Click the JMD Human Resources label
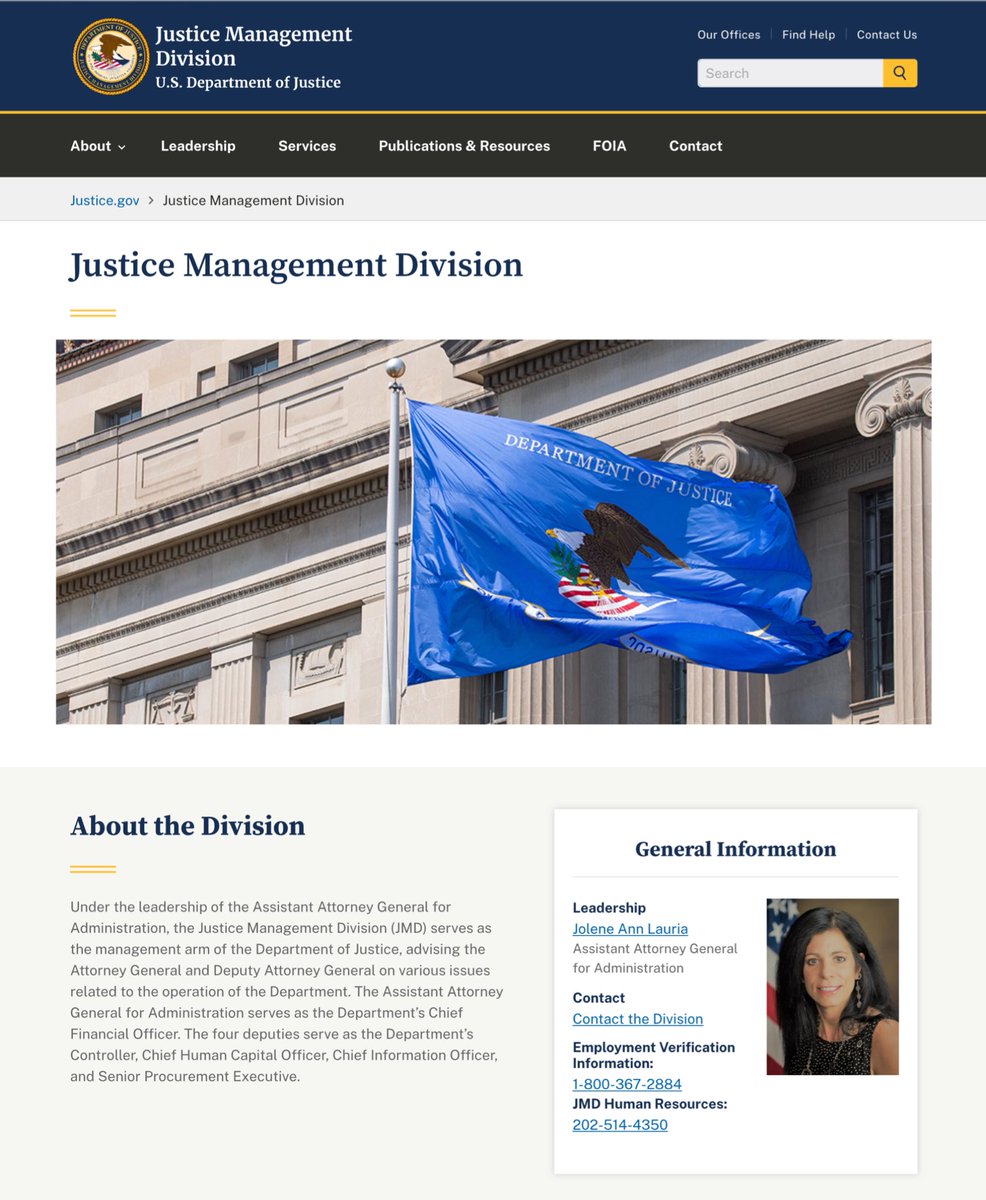 click(x=649, y=1104)
